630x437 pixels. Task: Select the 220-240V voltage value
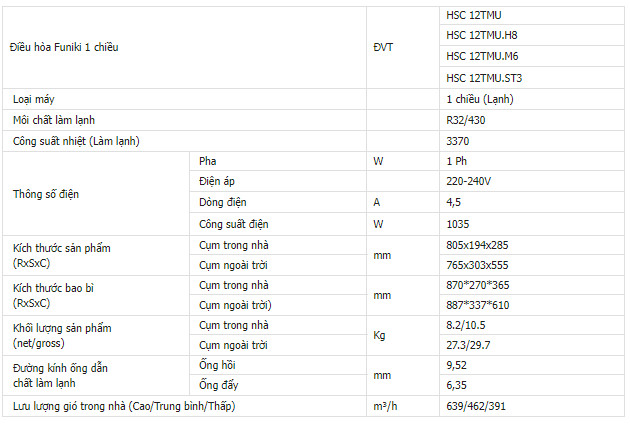[468, 182]
